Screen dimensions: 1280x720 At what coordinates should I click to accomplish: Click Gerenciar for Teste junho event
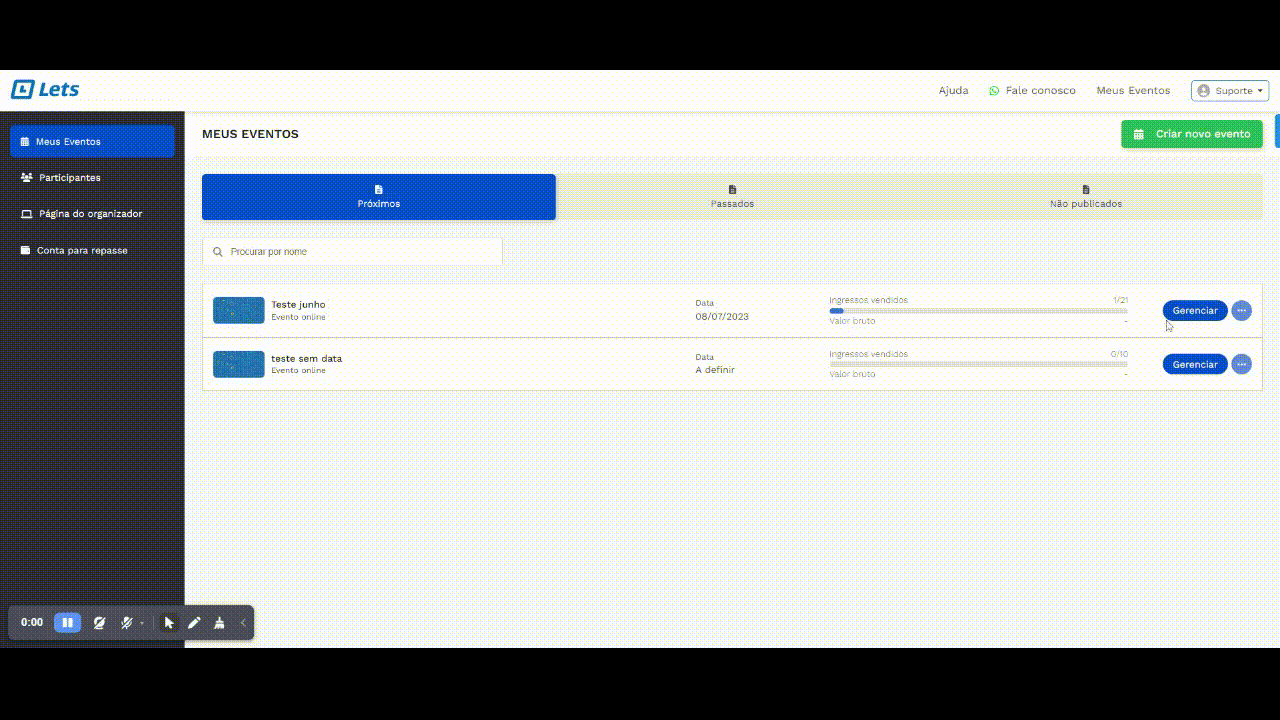pyautogui.click(x=1194, y=311)
